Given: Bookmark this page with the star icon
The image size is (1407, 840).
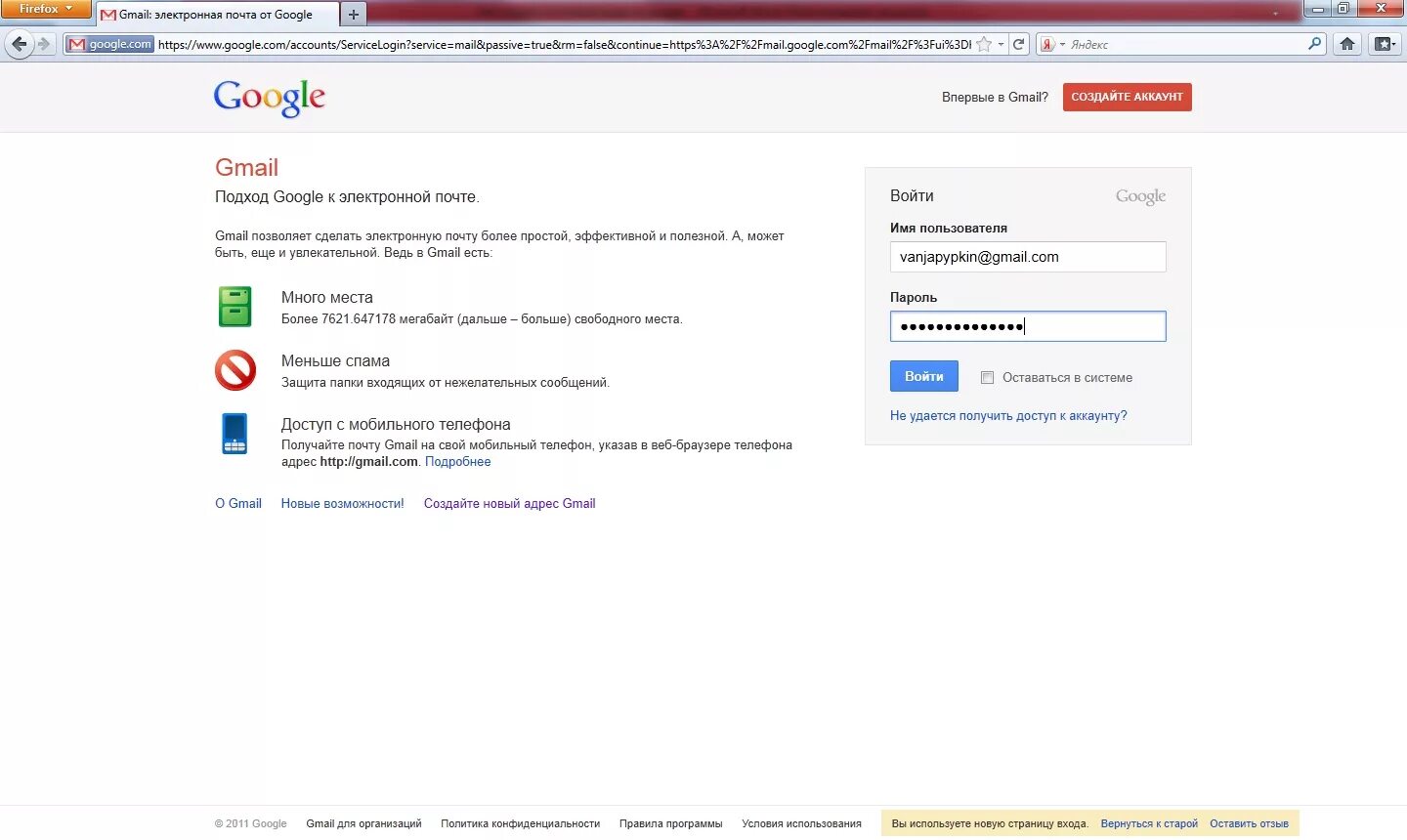Looking at the screenshot, I should [x=985, y=44].
